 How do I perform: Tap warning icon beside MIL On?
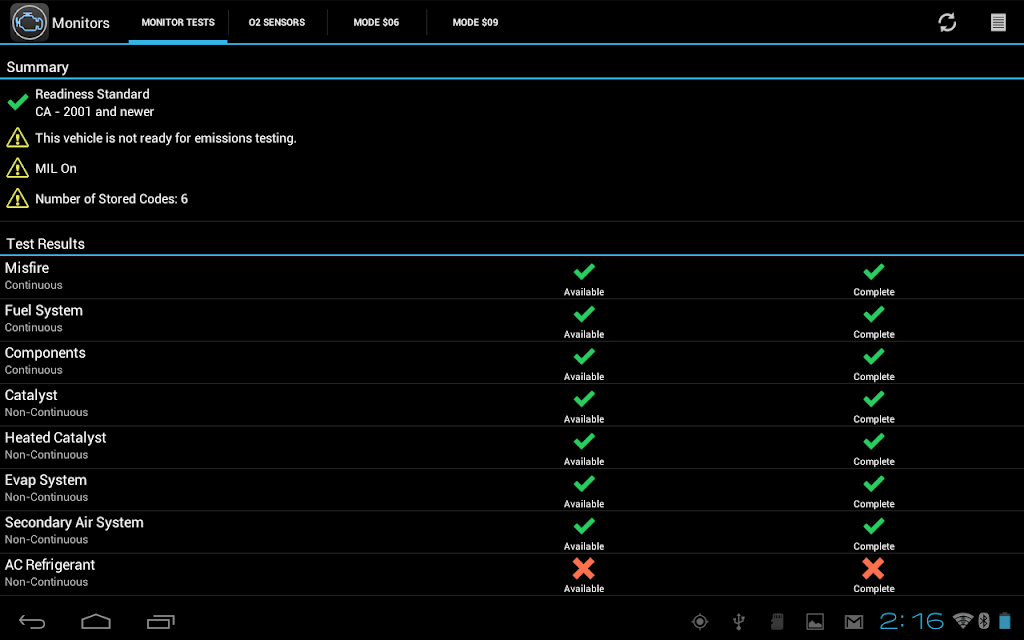coord(18,168)
